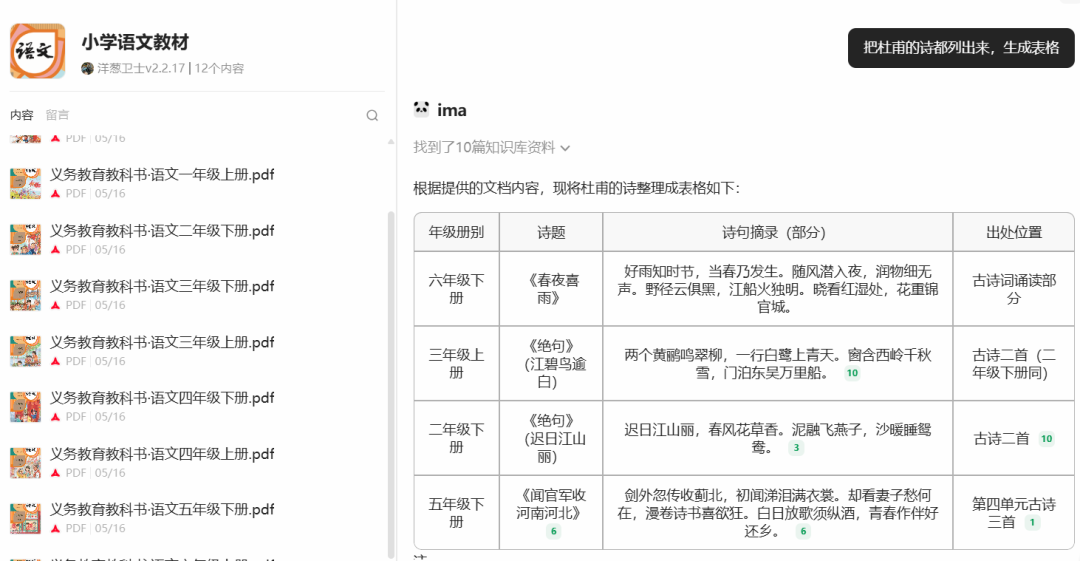Open 义务教育教科书·语文二年级下册.pdf

click(x=162, y=230)
